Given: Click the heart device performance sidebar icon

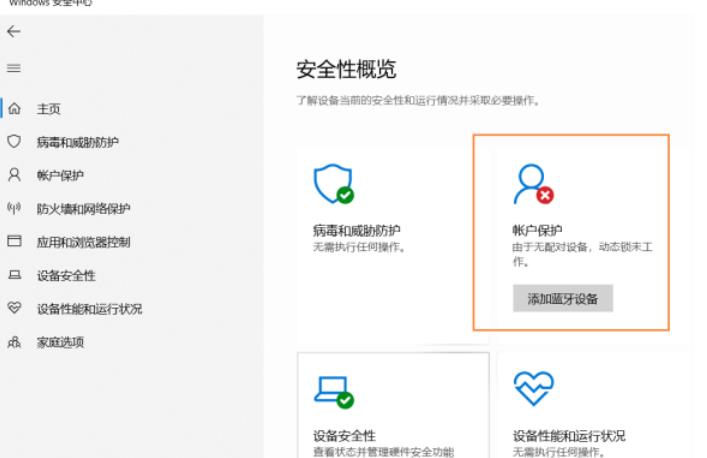Looking at the screenshot, I should (14, 309).
